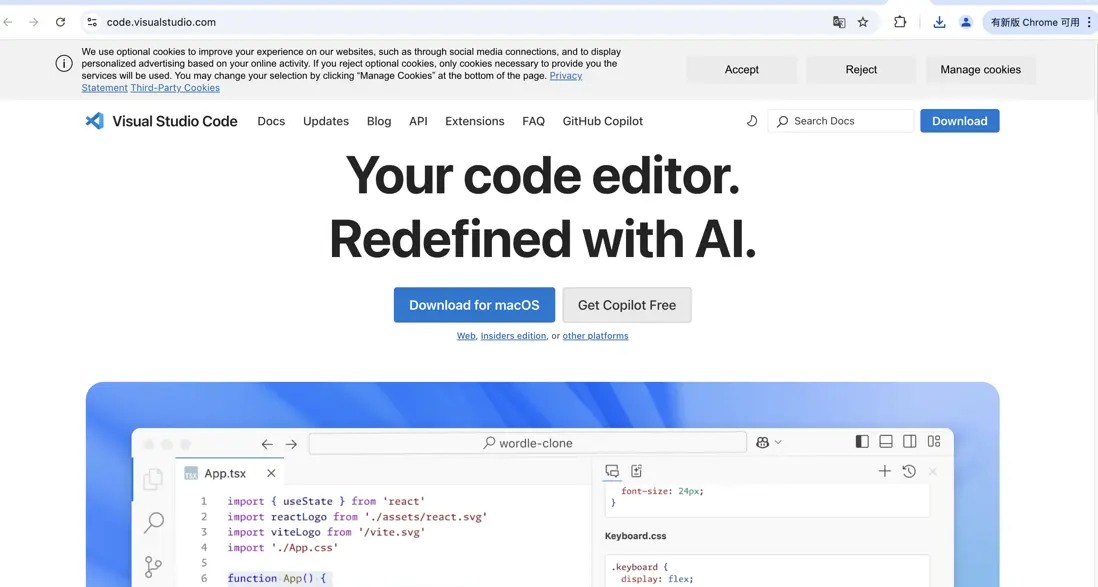Viewport: 1098px width, 587px height.
Task: Open Explorer files icon in activity bar
Action: (153, 479)
